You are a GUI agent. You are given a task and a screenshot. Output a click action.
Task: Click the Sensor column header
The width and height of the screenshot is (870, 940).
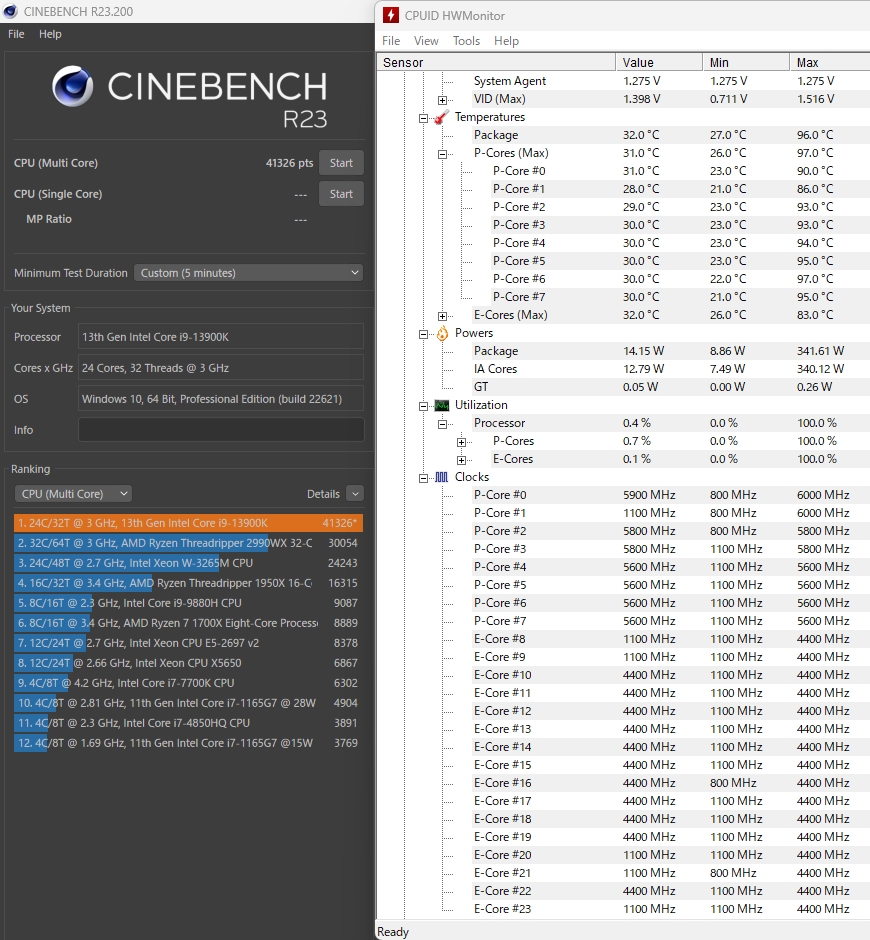[x=496, y=62]
